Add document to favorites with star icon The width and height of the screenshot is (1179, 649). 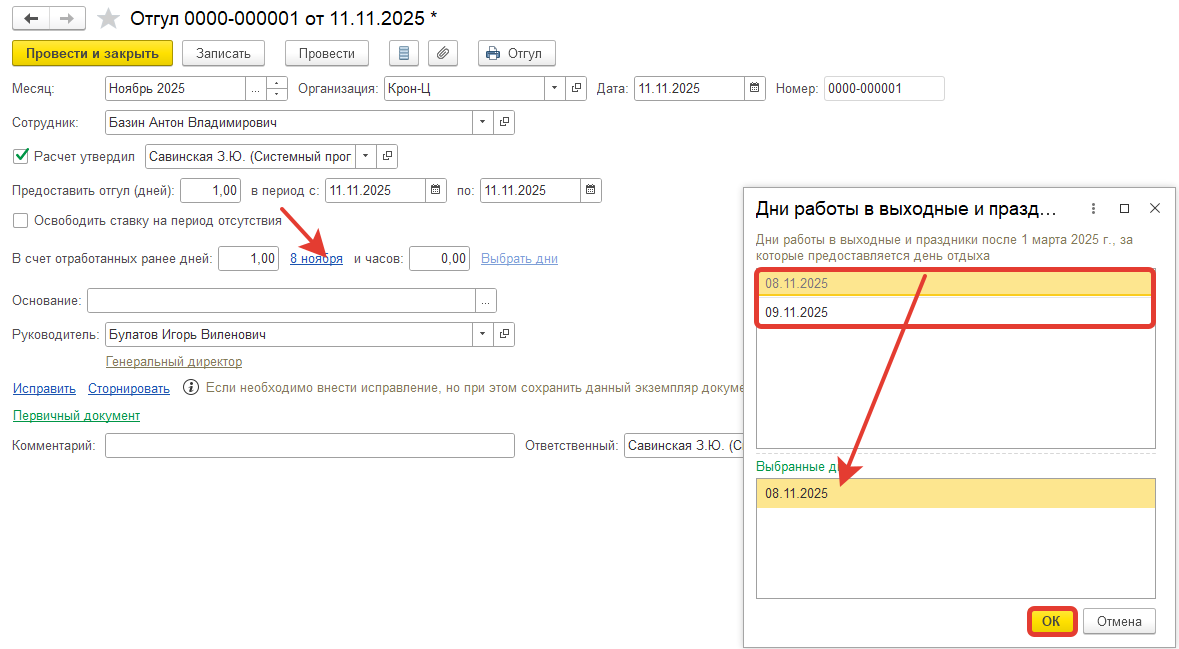coord(109,19)
